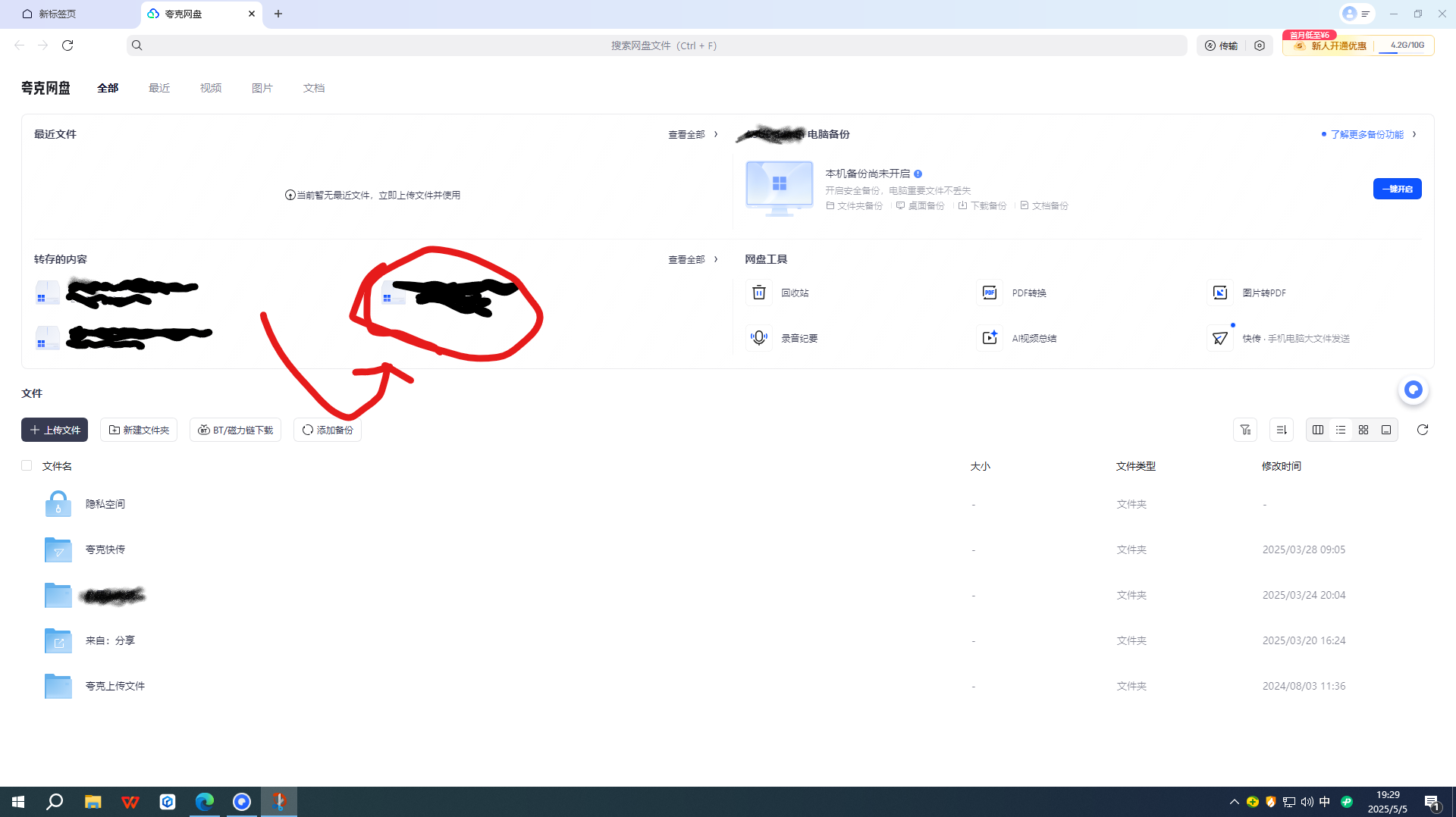Open the Quick Transfer paper plane icon

(x=1220, y=338)
